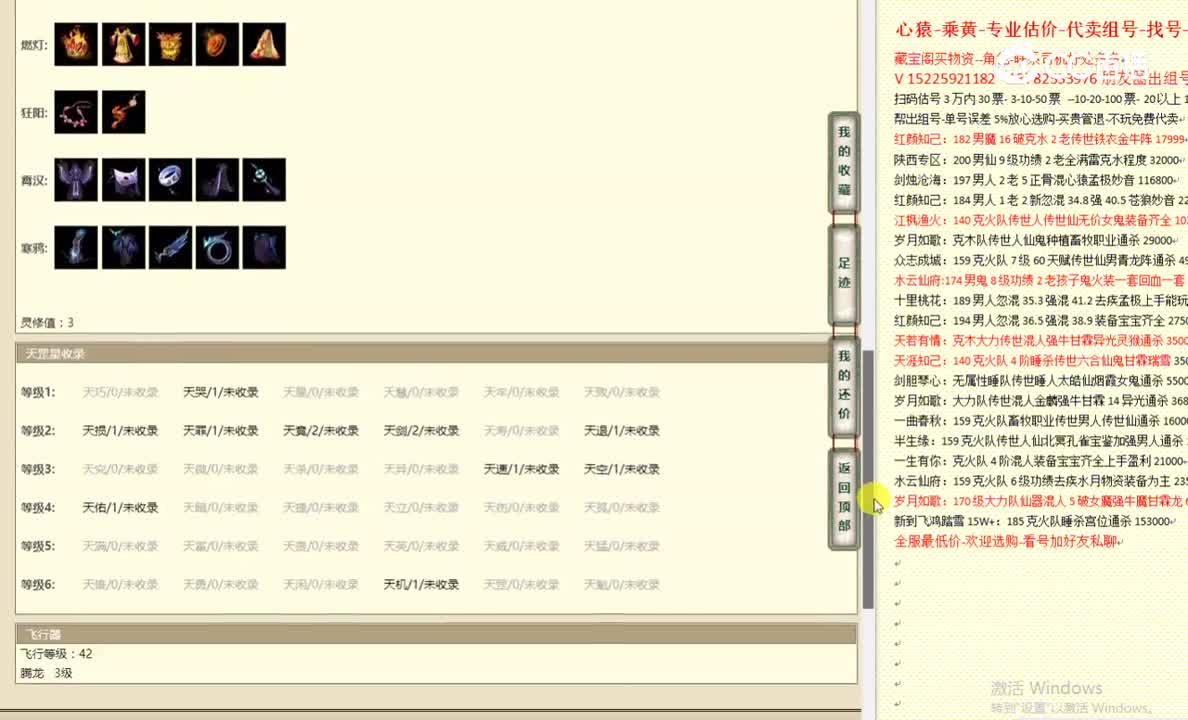The width and height of the screenshot is (1188, 720).
Task: Open 我的收藏 side button
Action: click(x=844, y=161)
